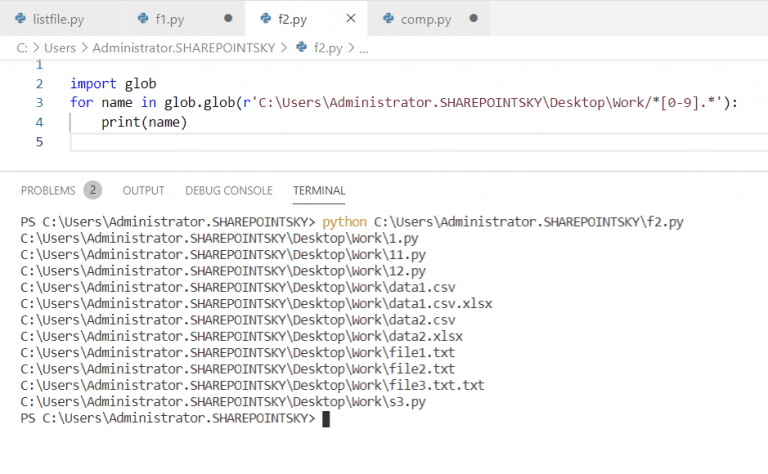Select Administrator.SHAREPOINTSKY breadcrumb segment

point(184,48)
